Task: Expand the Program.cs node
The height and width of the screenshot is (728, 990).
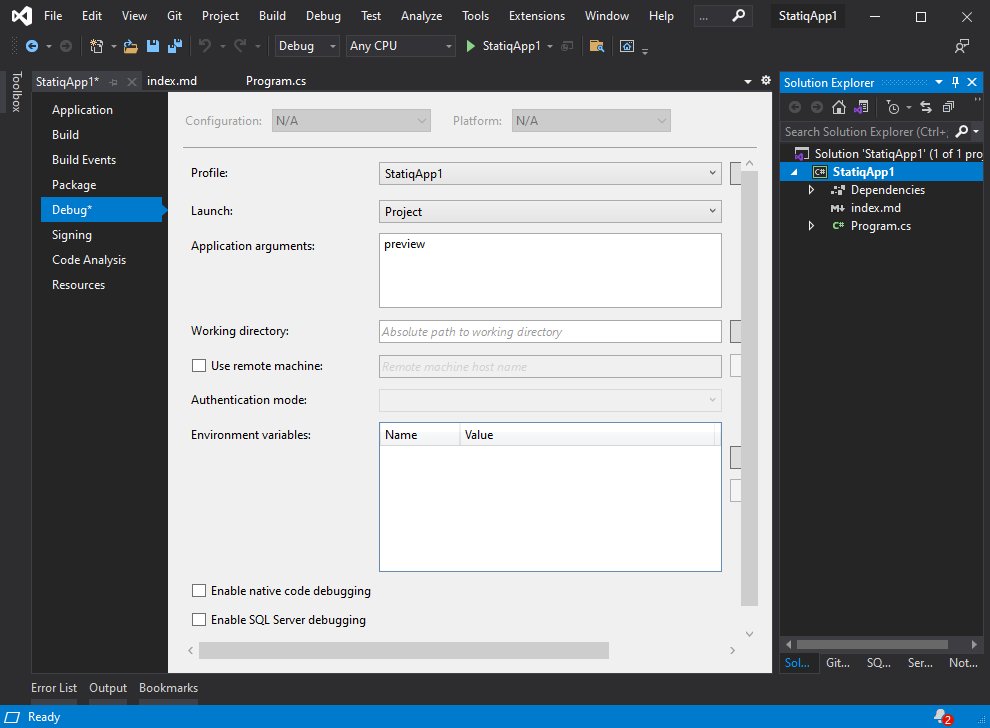Action: pyautogui.click(x=811, y=225)
